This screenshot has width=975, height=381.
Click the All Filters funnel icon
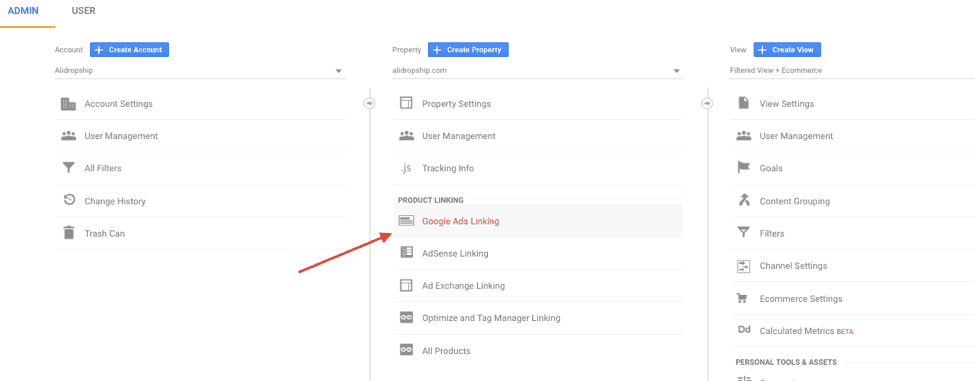pyautogui.click(x=68, y=168)
